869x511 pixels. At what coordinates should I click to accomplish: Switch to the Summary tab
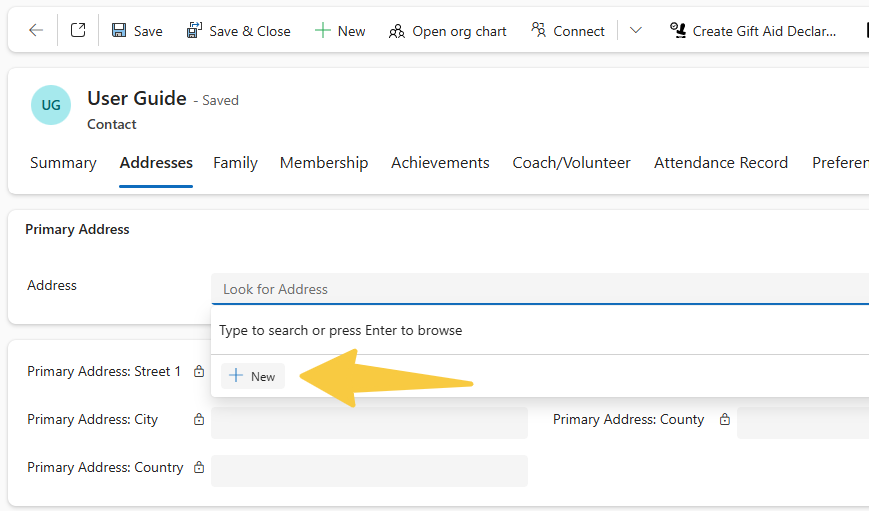pyautogui.click(x=63, y=163)
